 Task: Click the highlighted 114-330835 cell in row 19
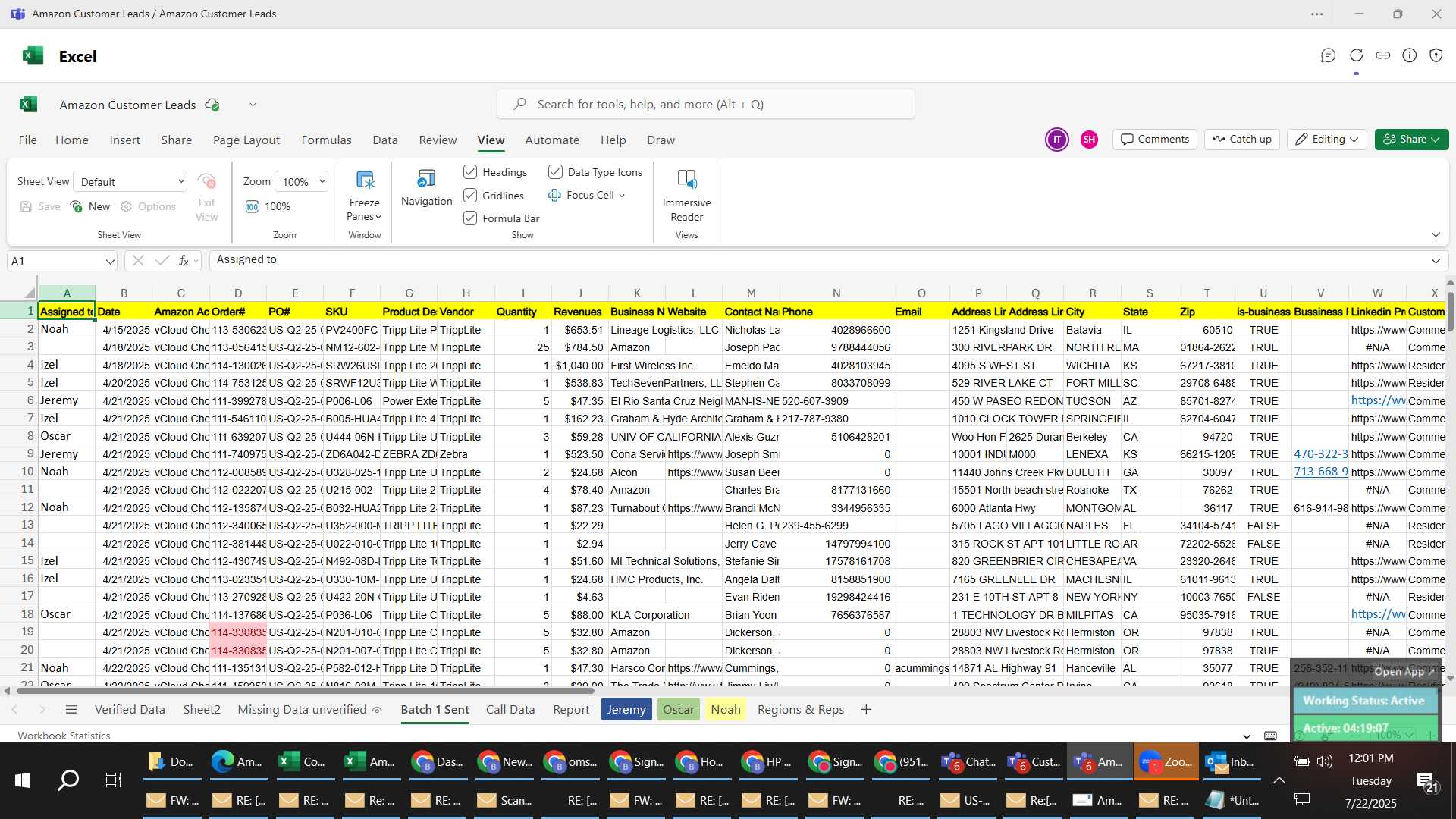coord(237,632)
